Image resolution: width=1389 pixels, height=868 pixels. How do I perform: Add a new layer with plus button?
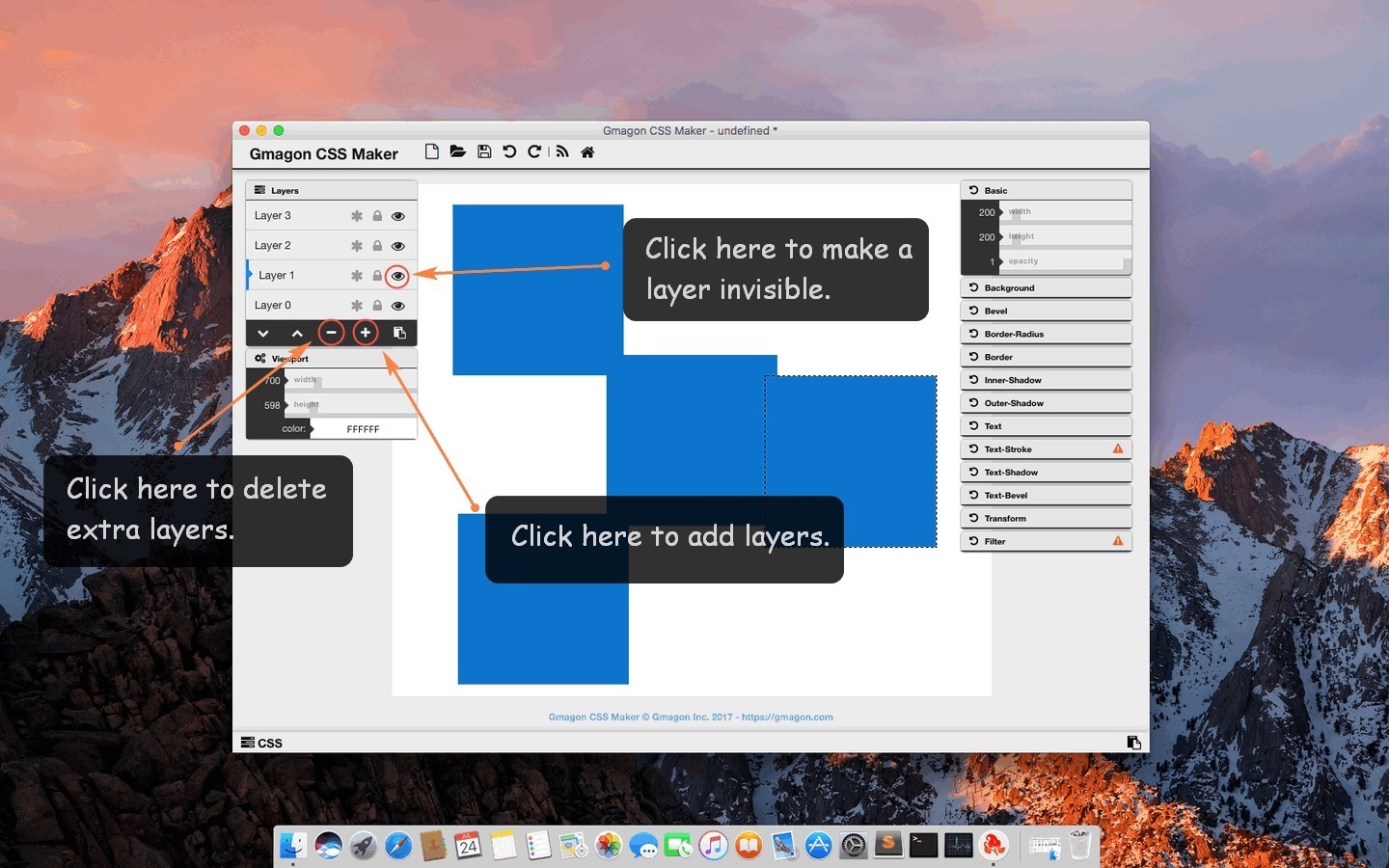[x=366, y=333]
